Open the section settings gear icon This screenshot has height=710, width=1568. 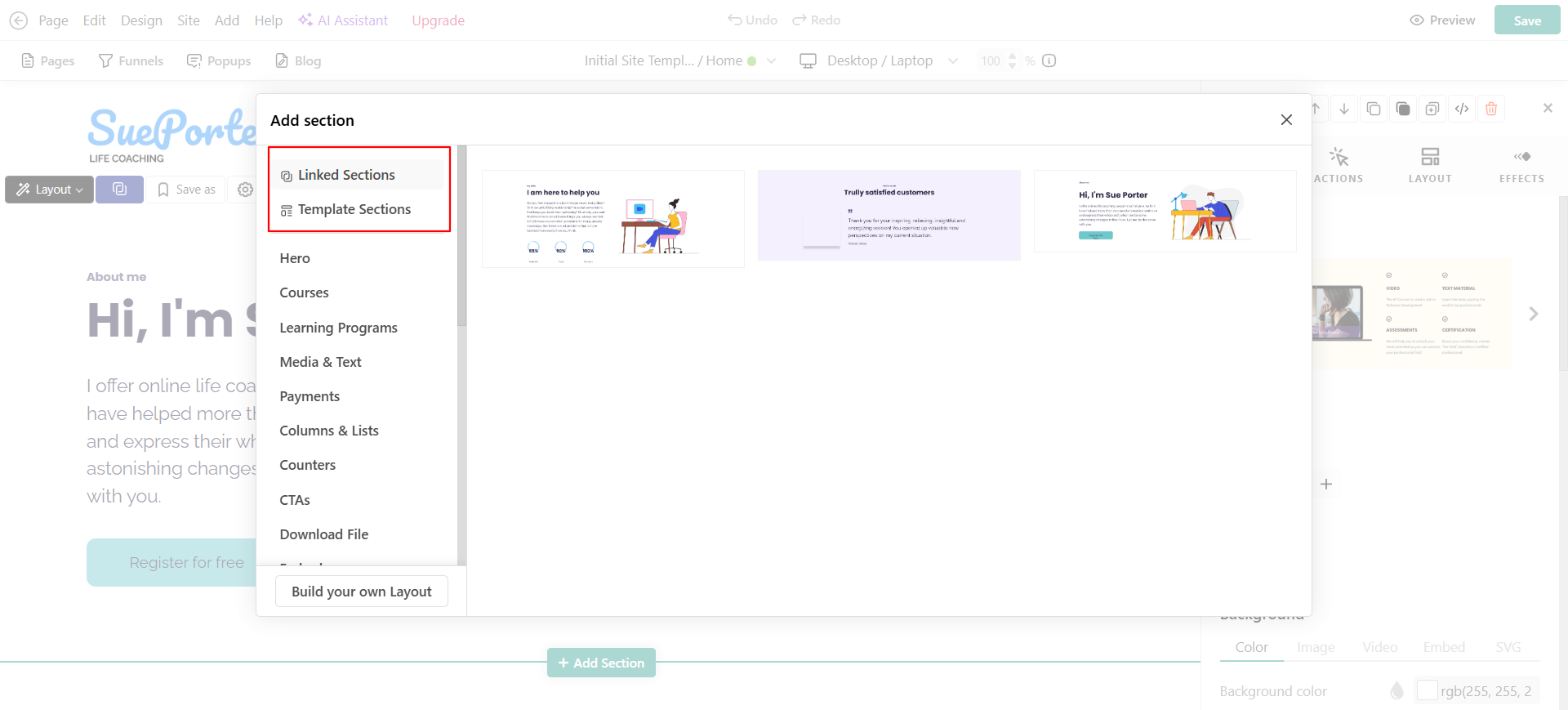[x=245, y=190]
